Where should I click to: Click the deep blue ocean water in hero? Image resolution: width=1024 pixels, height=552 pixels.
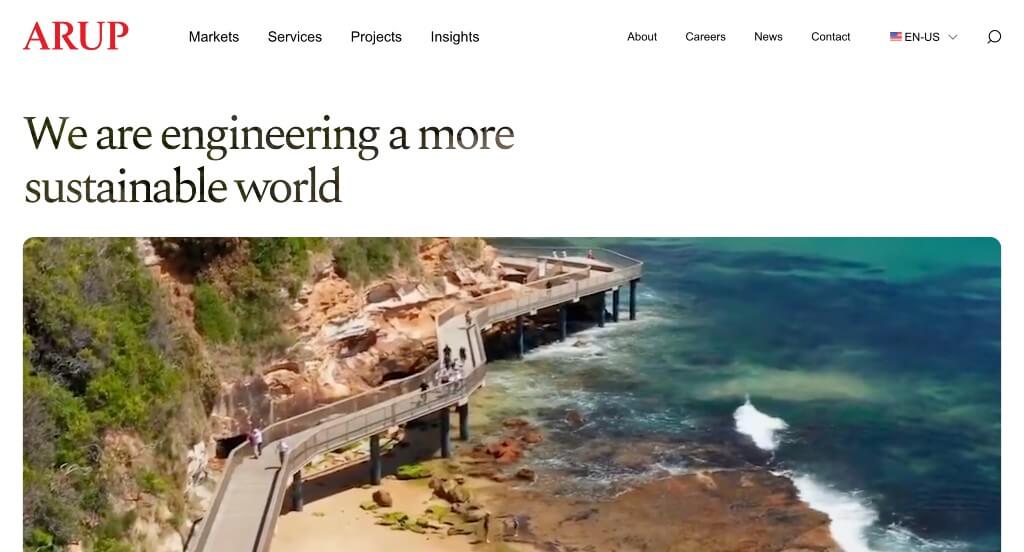[849, 307]
